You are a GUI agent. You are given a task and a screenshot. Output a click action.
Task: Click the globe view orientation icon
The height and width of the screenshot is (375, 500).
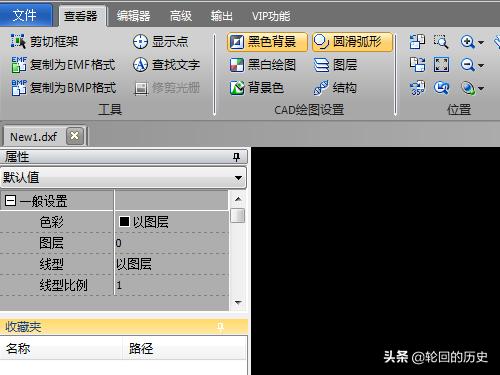(x=468, y=88)
